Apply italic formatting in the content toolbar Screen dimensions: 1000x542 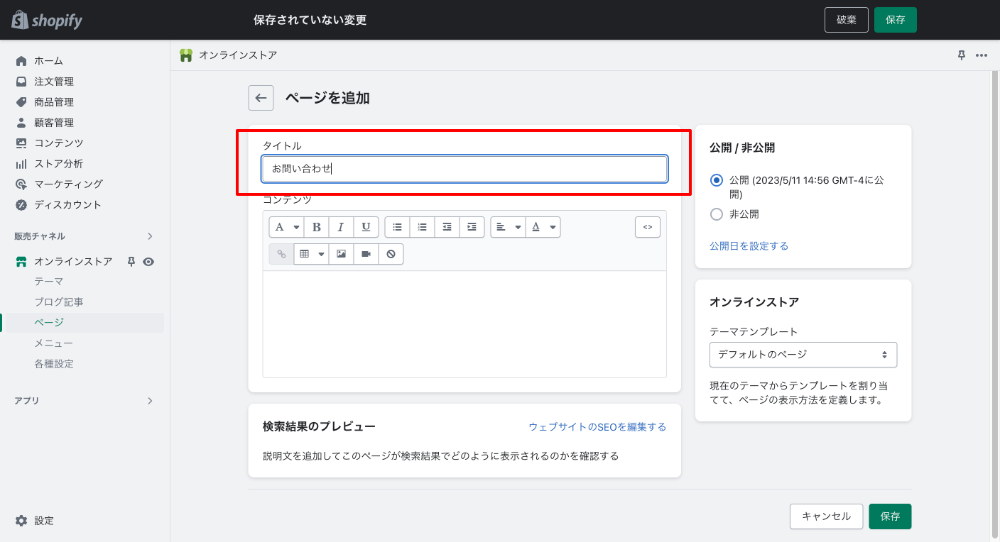pos(342,227)
